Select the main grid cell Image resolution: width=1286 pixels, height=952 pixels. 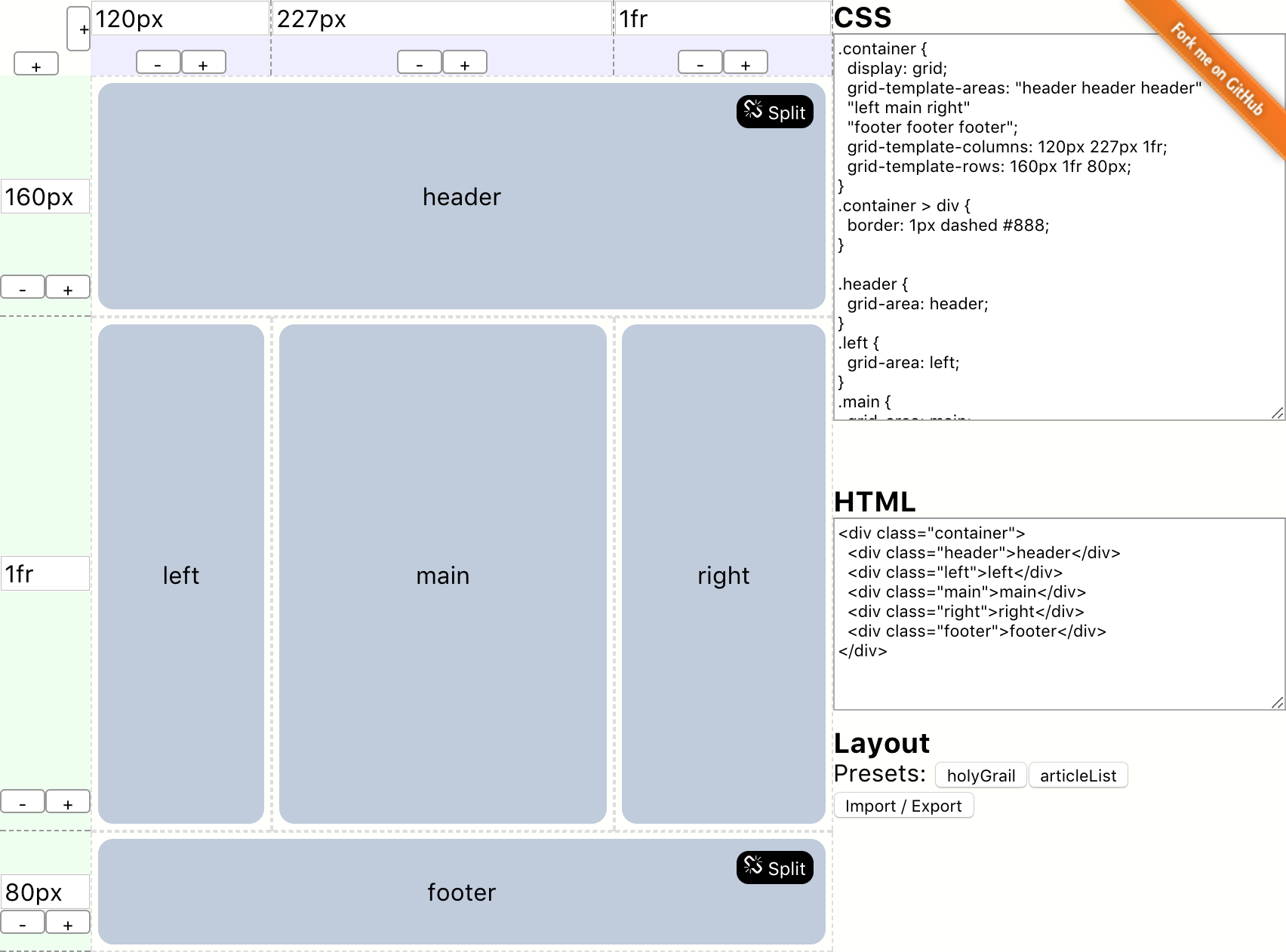point(442,575)
